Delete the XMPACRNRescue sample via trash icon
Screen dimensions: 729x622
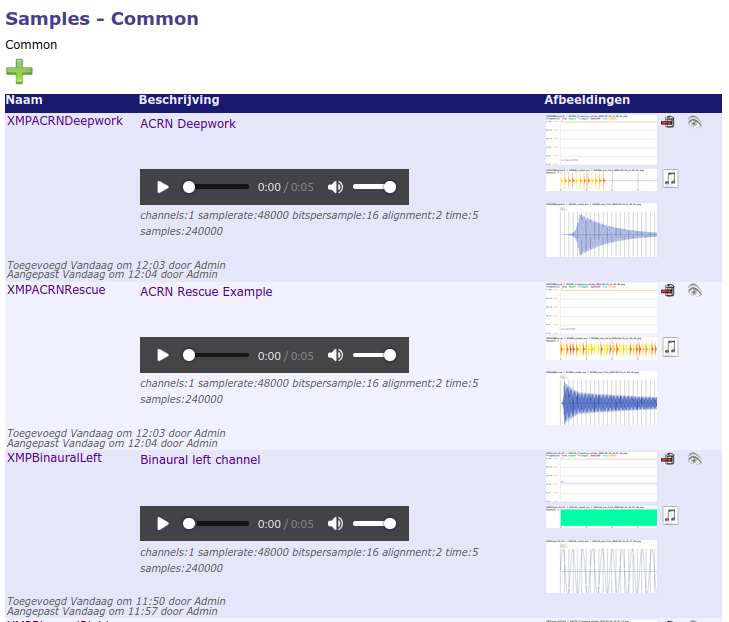coord(668,290)
